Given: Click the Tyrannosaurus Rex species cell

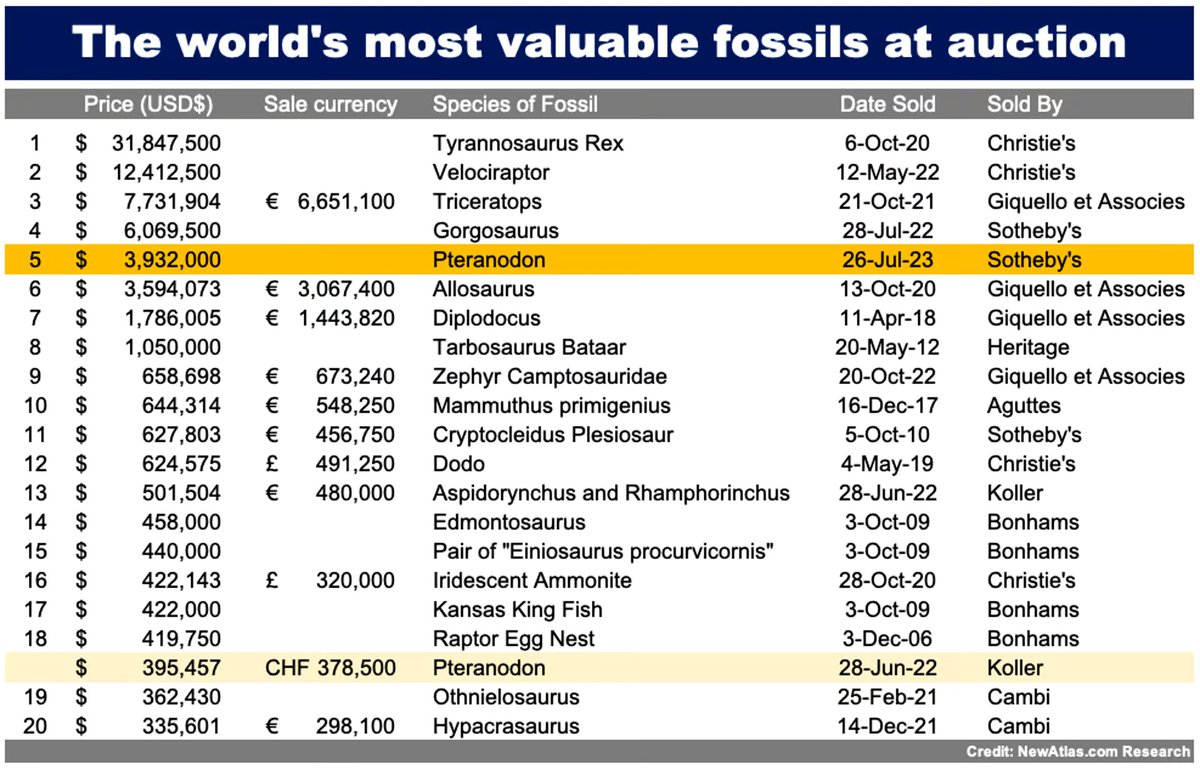Looking at the screenshot, I should click(528, 143).
